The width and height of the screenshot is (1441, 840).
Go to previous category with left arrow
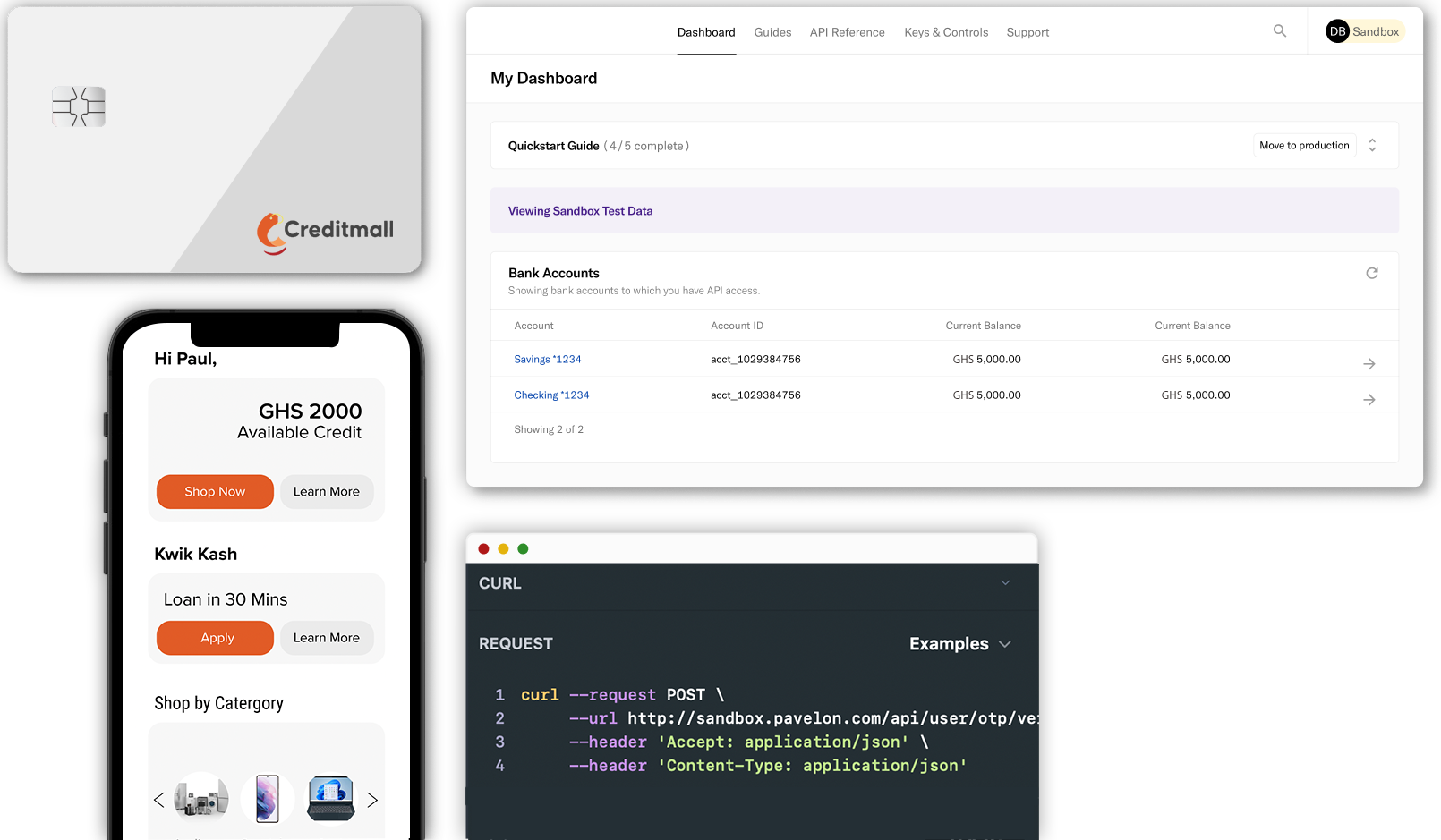click(159, 800)
